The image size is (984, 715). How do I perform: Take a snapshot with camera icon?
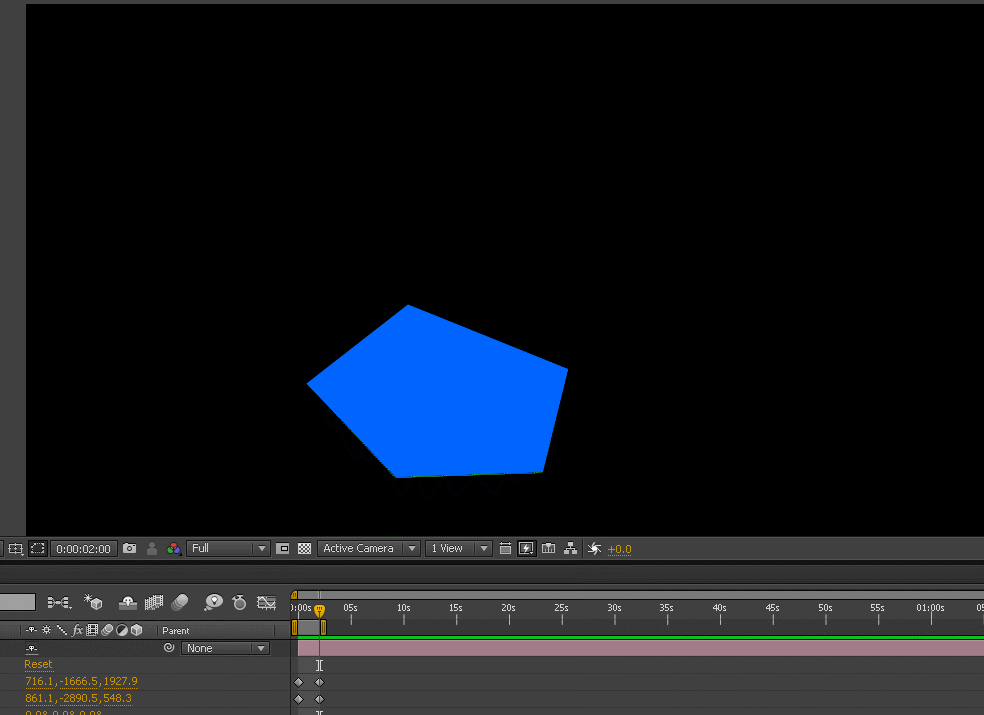click(129, 548)
